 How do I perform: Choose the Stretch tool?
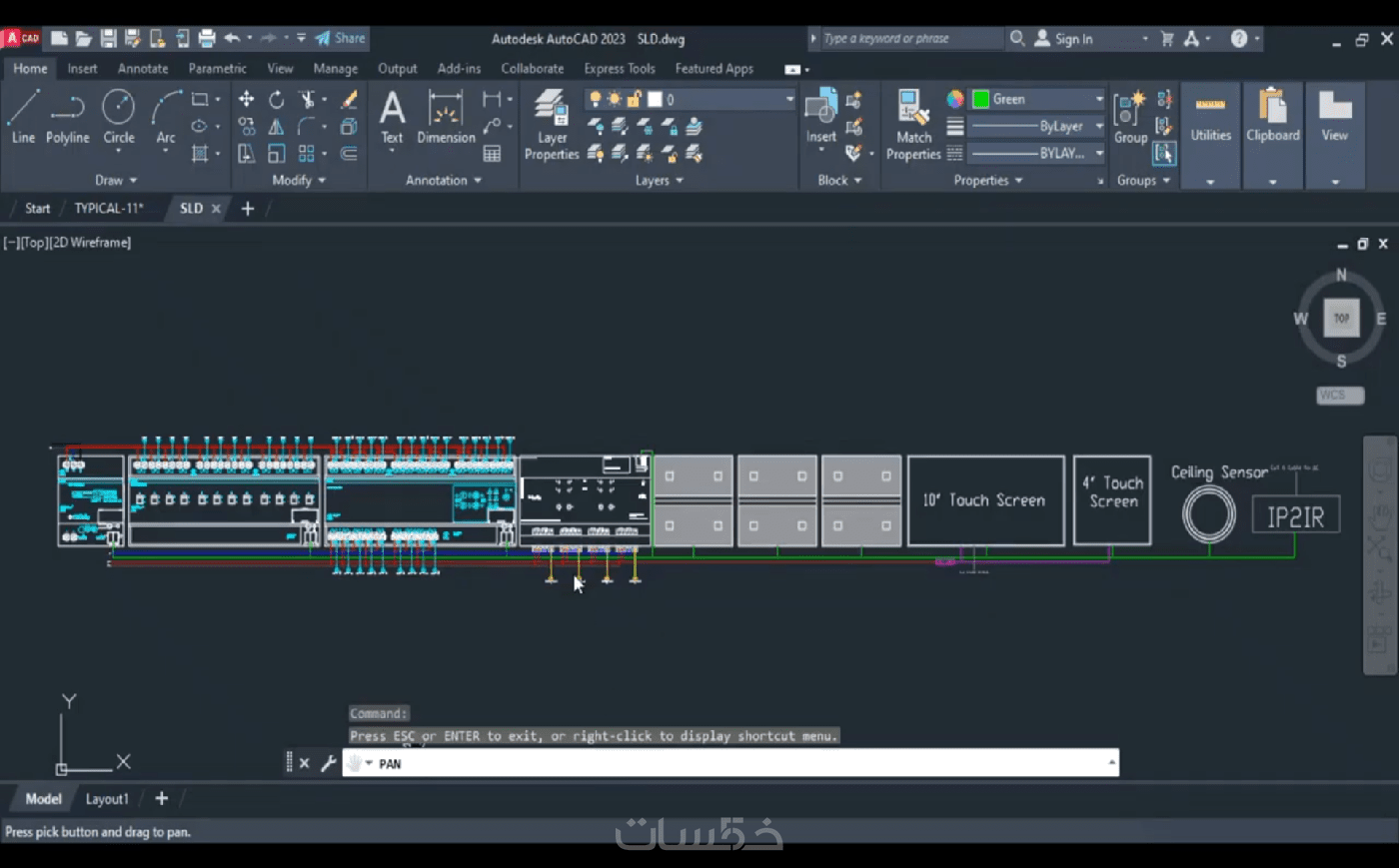246,153
